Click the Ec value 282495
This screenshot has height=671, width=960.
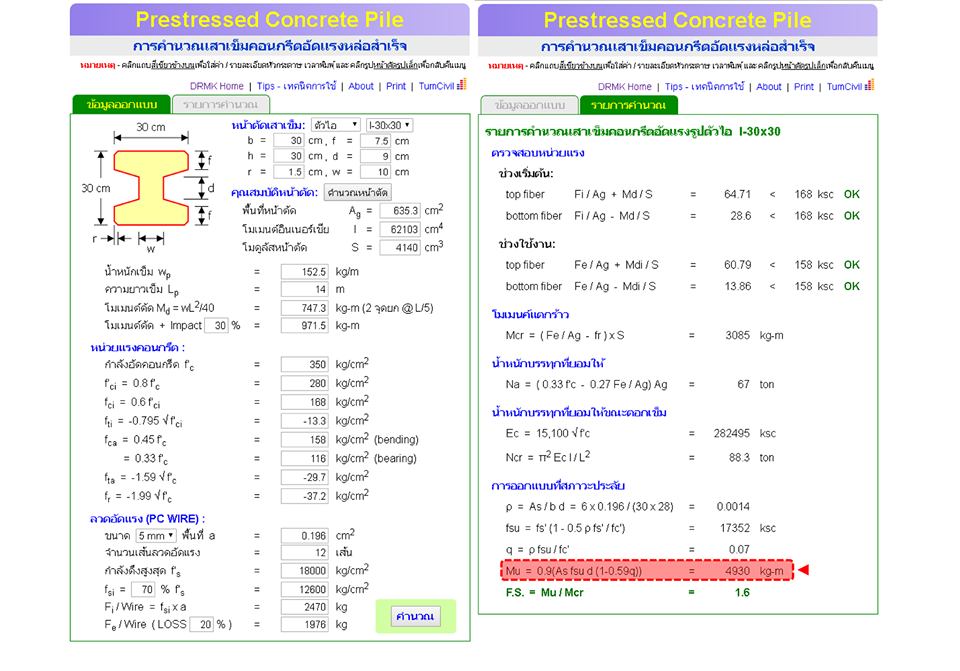[x=732, y=433]
